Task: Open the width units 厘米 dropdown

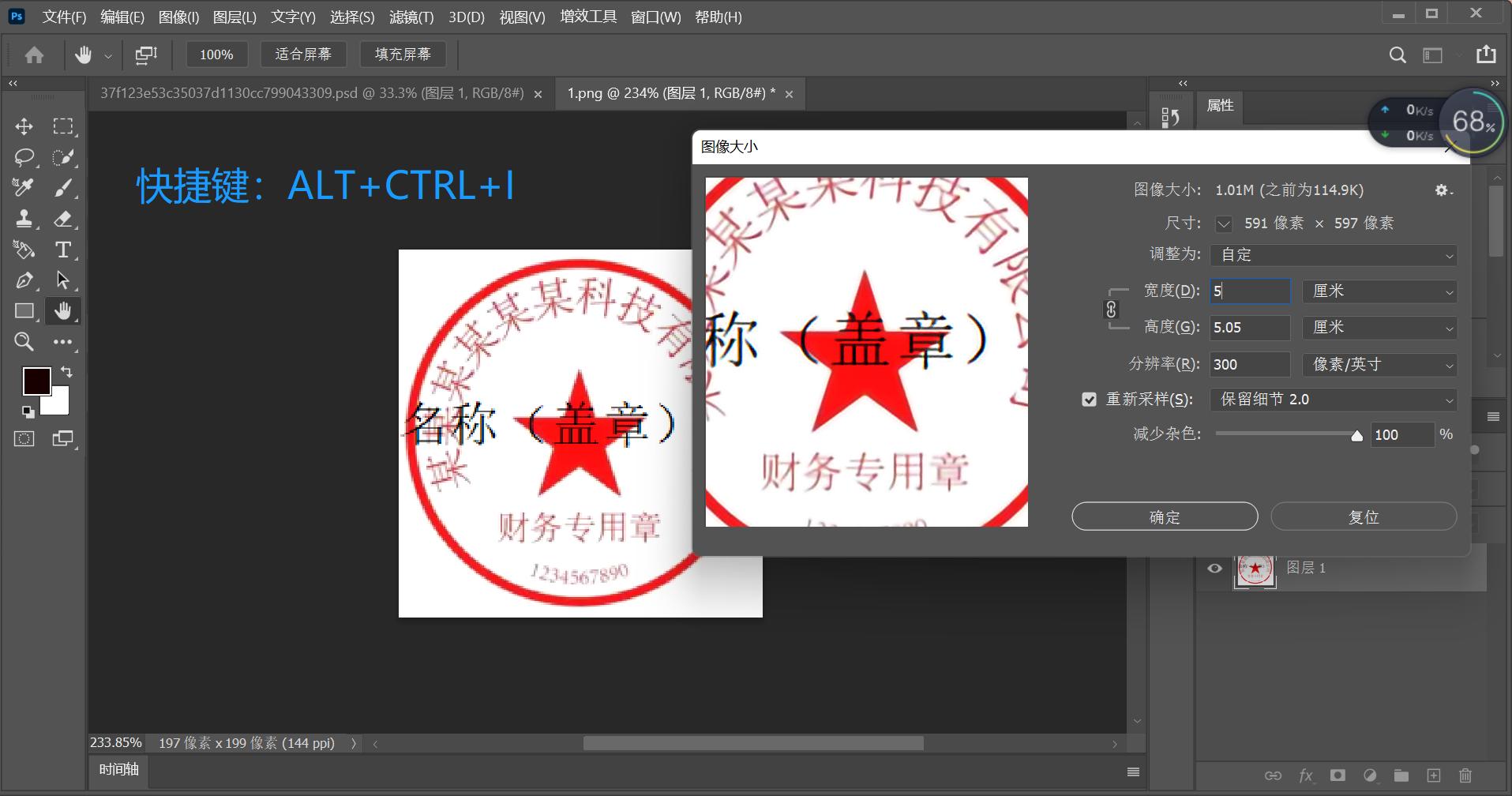Action: 1378,291
